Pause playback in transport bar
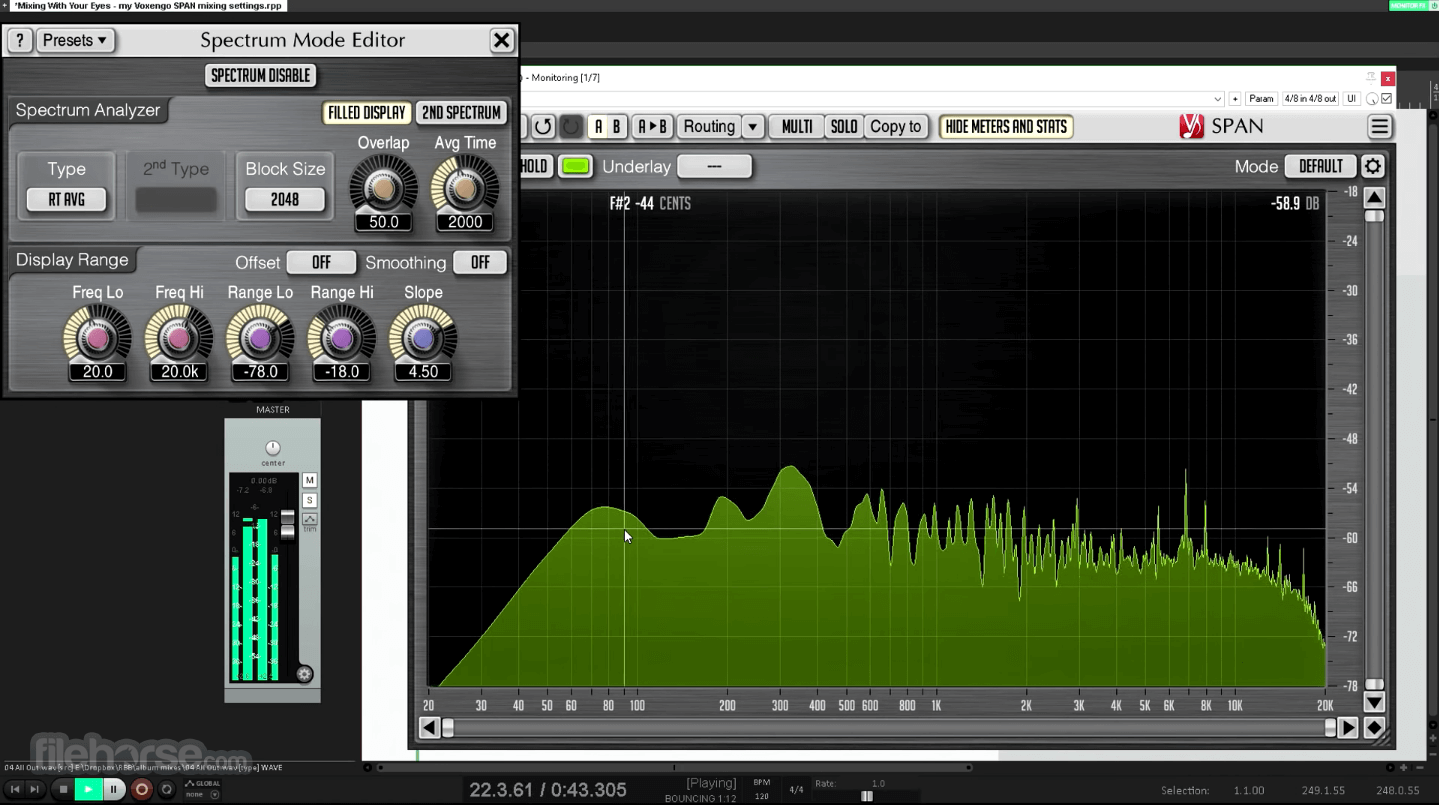The width and height of the screenshot is (1439, 805). pos(114,790)
